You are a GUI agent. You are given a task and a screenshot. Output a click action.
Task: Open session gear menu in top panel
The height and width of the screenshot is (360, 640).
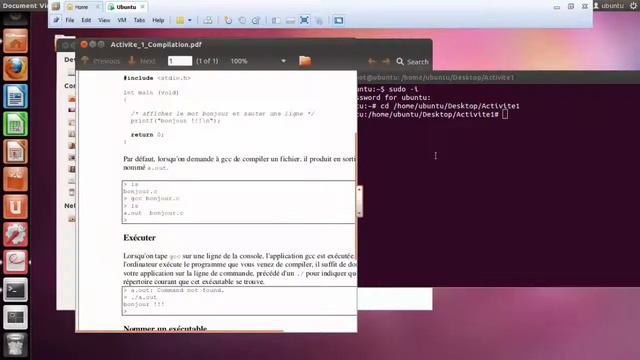click(634, 6)
